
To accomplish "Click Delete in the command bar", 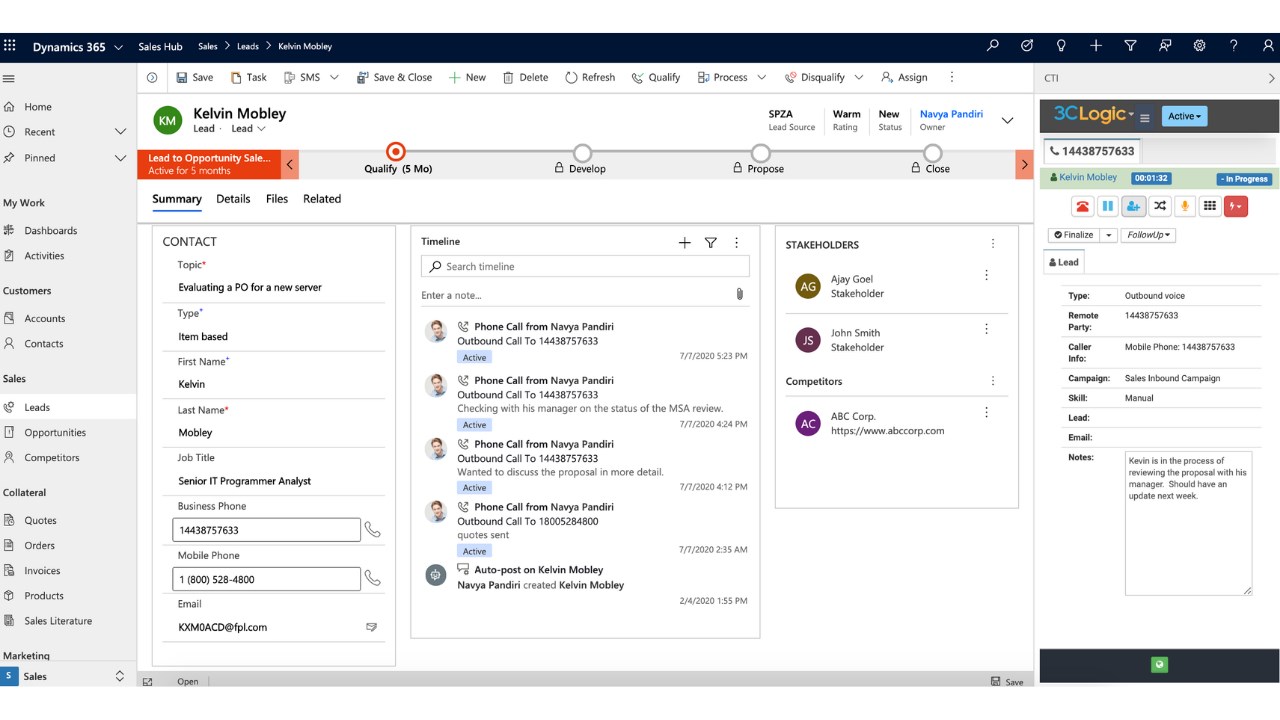I will coord(525,77).
